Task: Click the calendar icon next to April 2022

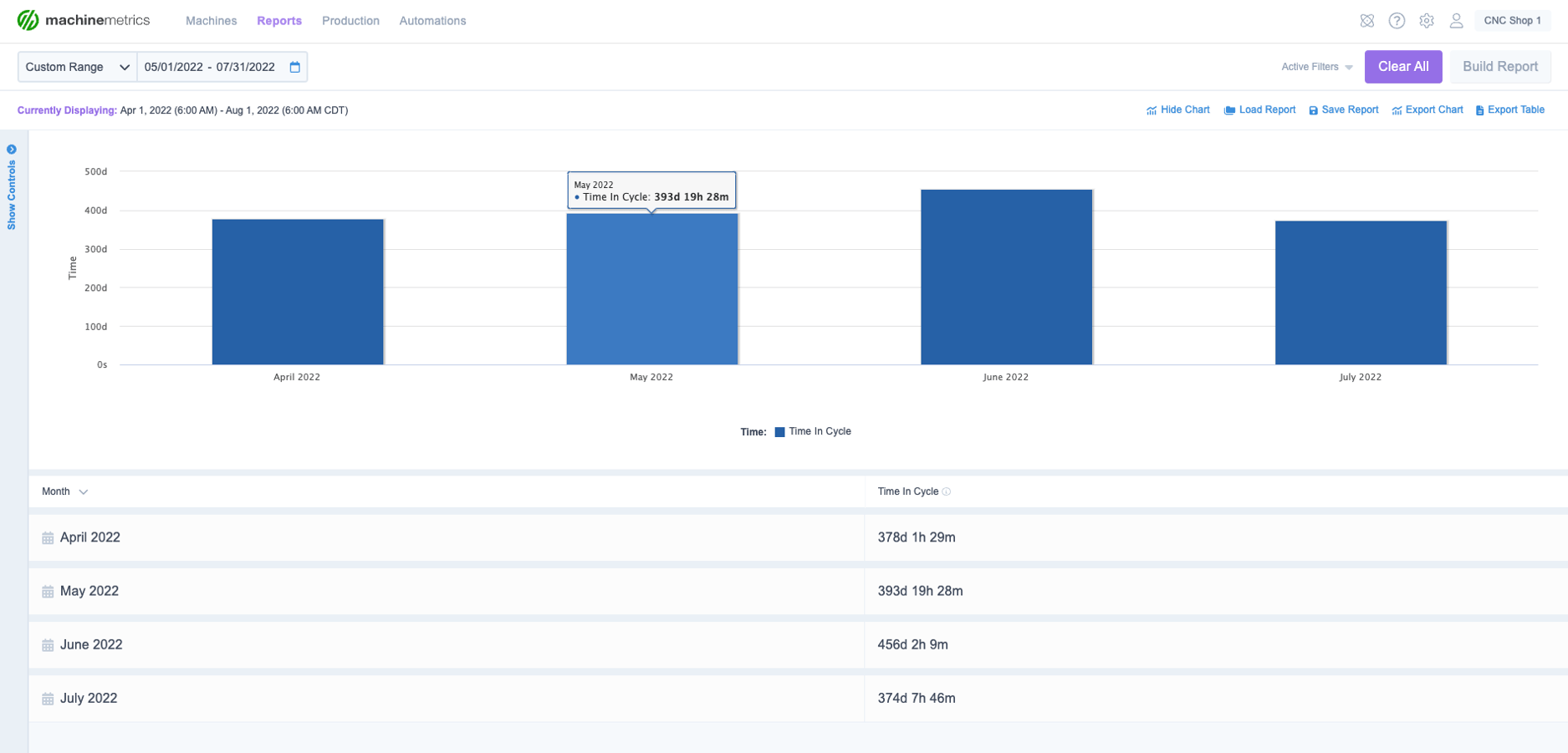Action: click(48, 538)
